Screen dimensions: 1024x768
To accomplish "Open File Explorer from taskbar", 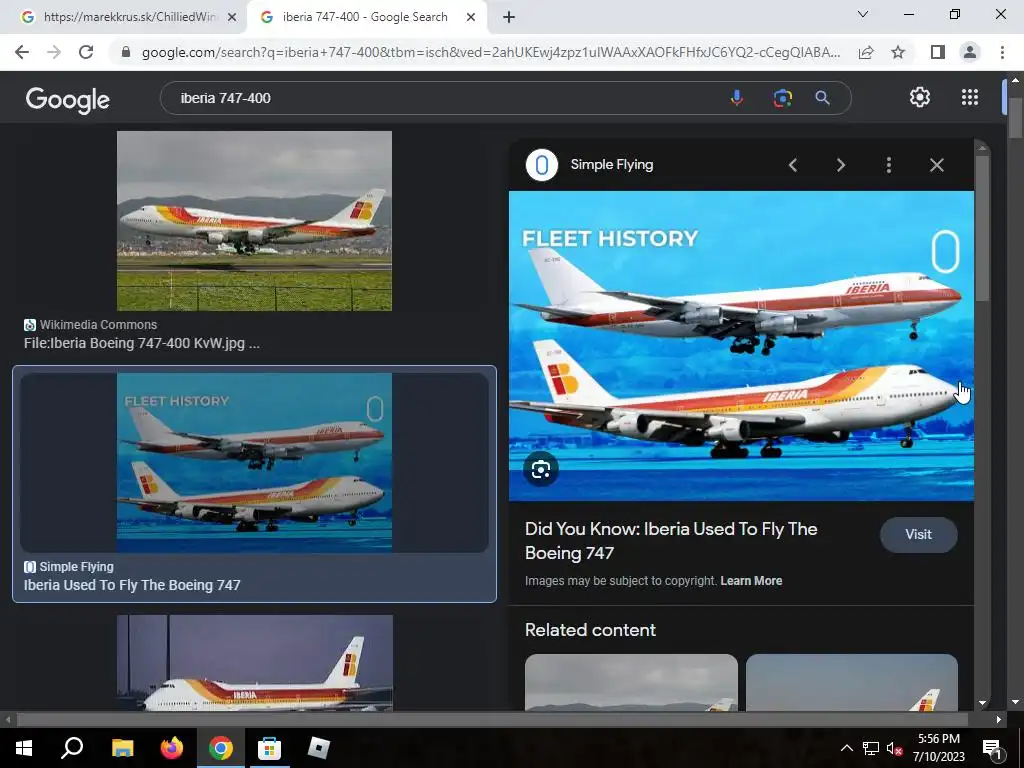I will click(122, 748).
